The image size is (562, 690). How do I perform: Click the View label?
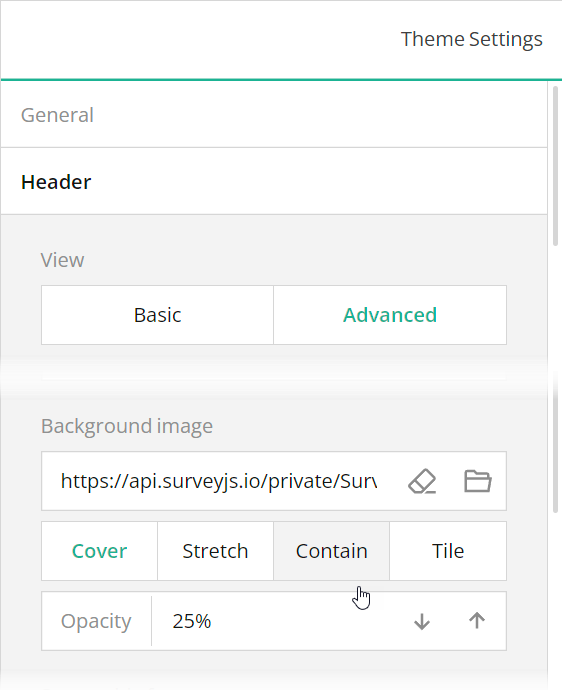coord(62,260)
